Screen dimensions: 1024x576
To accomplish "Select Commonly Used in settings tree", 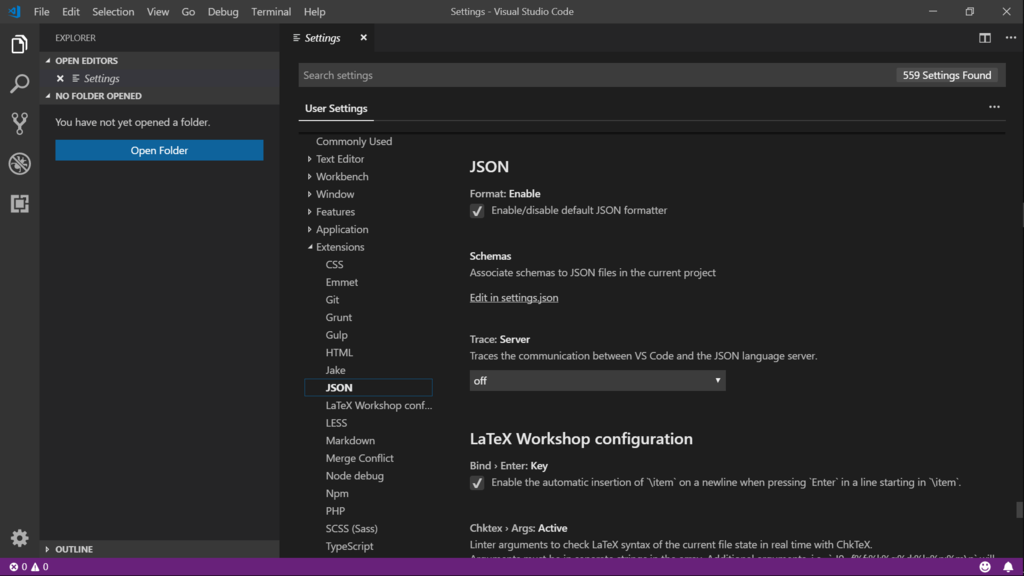I will (x=354, y=141).
